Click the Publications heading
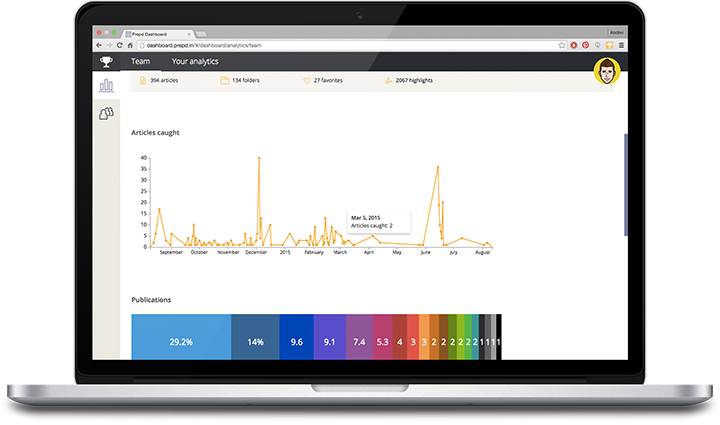 pos(151,300)
